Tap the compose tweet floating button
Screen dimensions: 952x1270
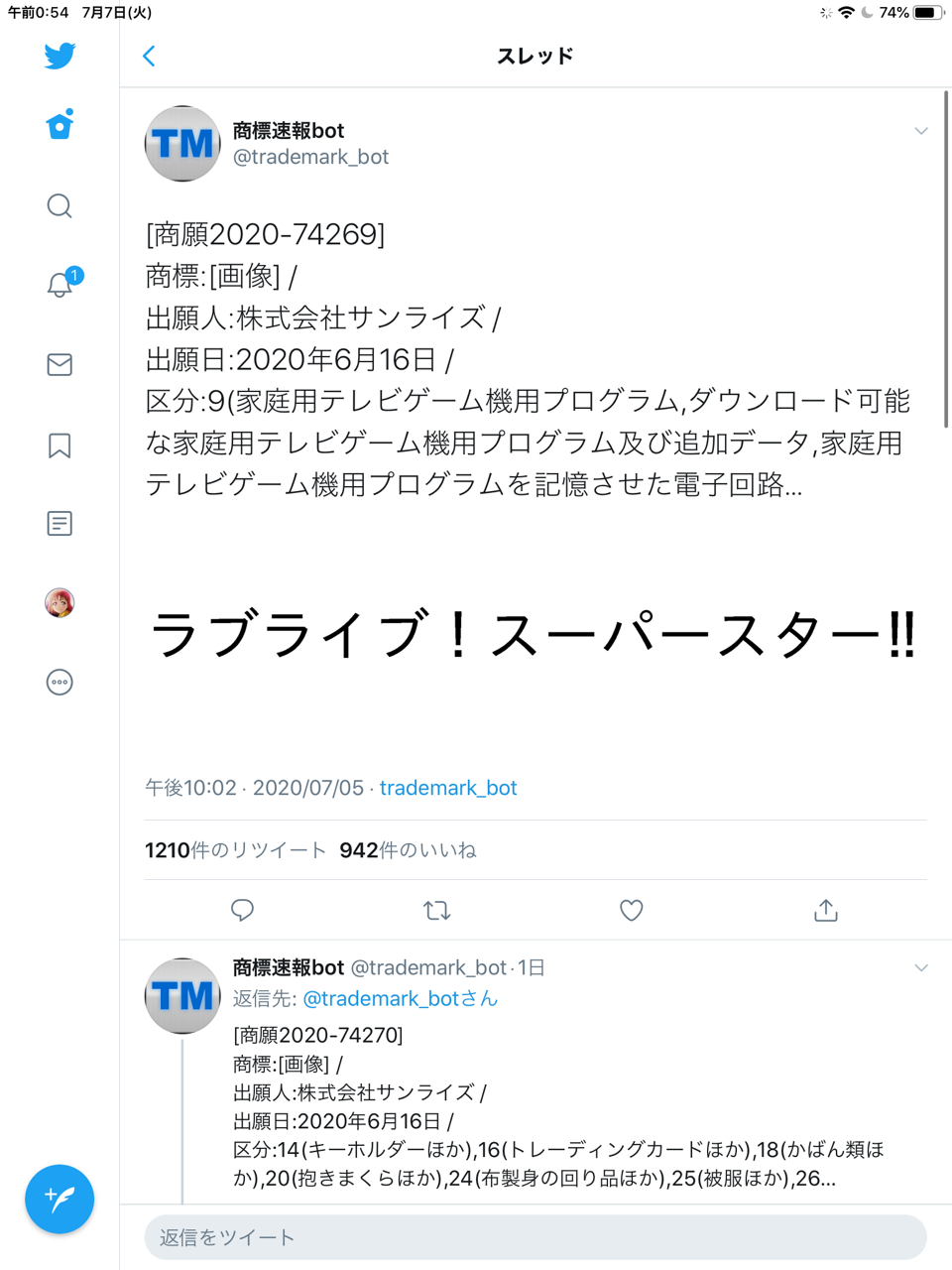[x=59, y=1199]
